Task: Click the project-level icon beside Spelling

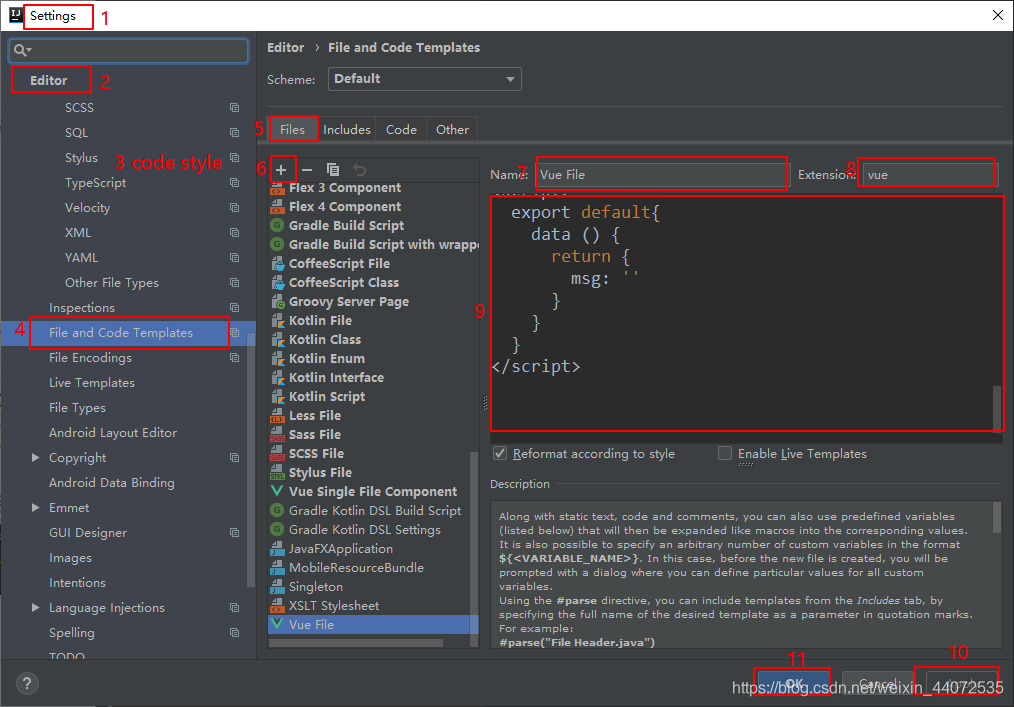Action: 235,633
